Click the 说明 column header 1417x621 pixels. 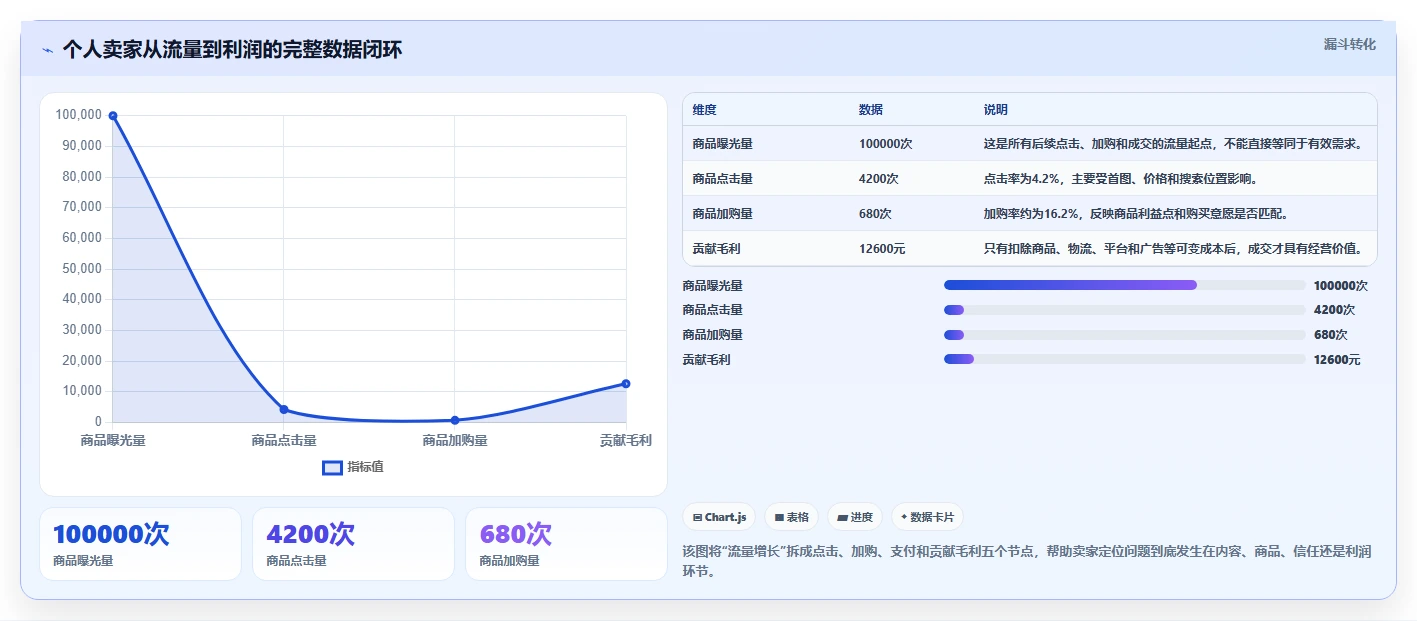996,110
